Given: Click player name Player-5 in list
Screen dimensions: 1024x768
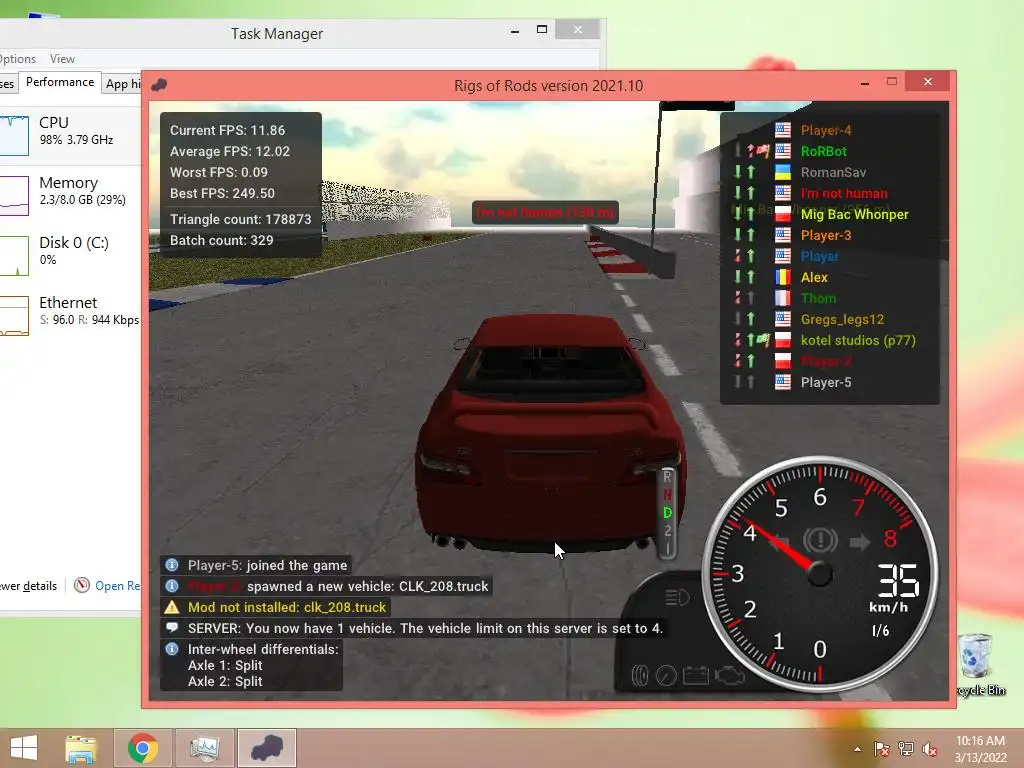Looking at the screenshot, I should [826, 383].
